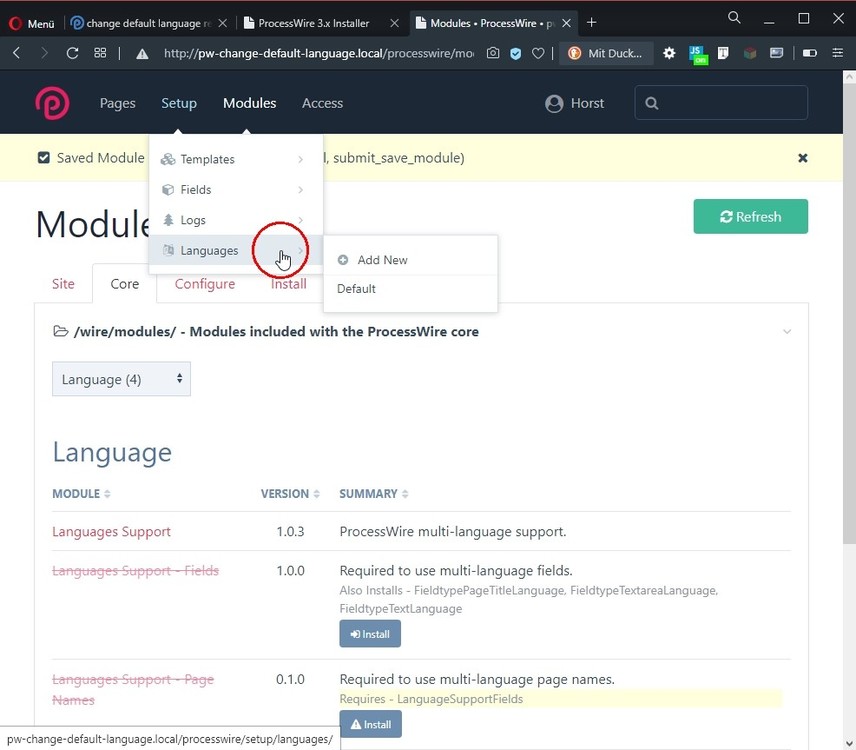Click the green Refresh button
This screenshot has width=856, height=750.
[x=751, y=217]
